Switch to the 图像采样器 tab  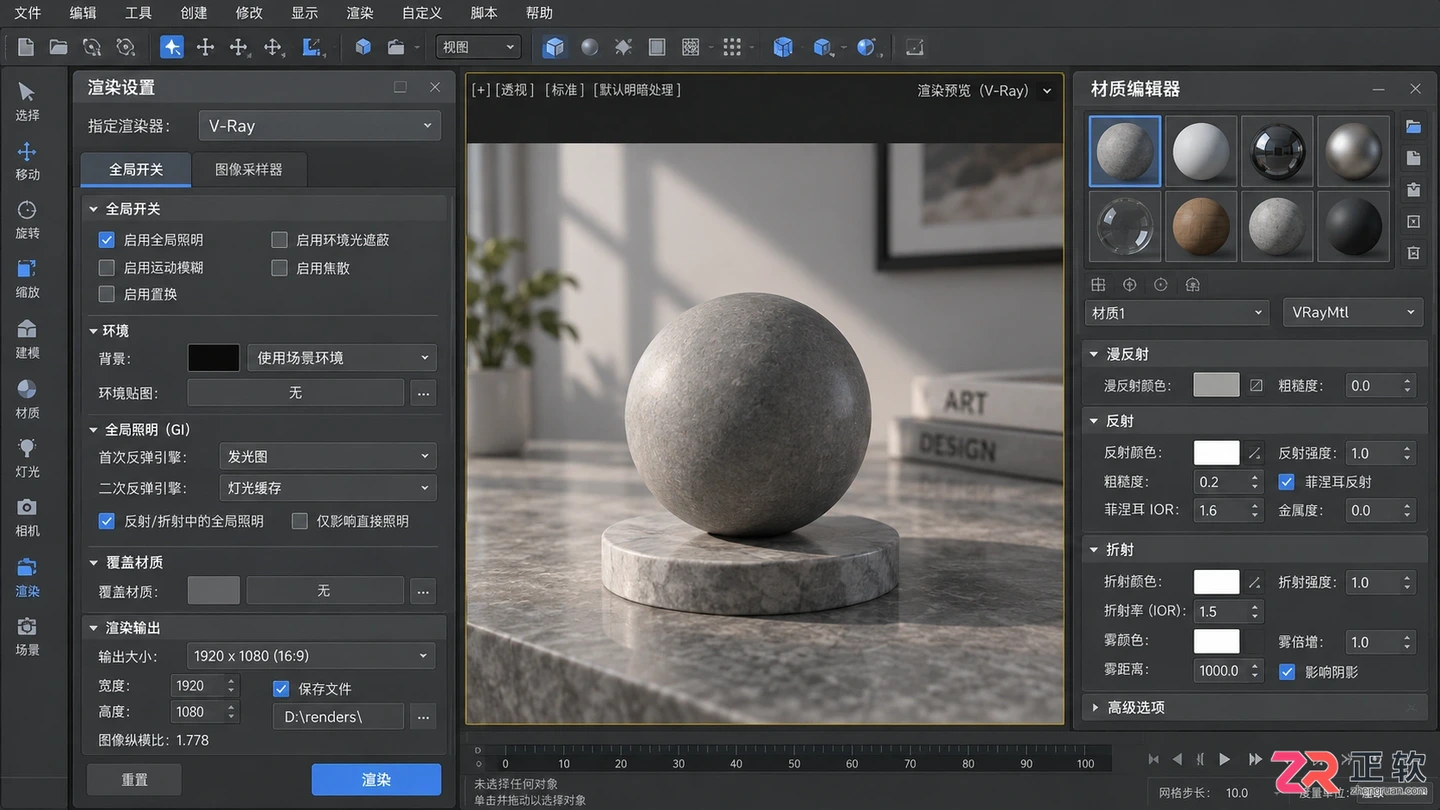point(249,169)
